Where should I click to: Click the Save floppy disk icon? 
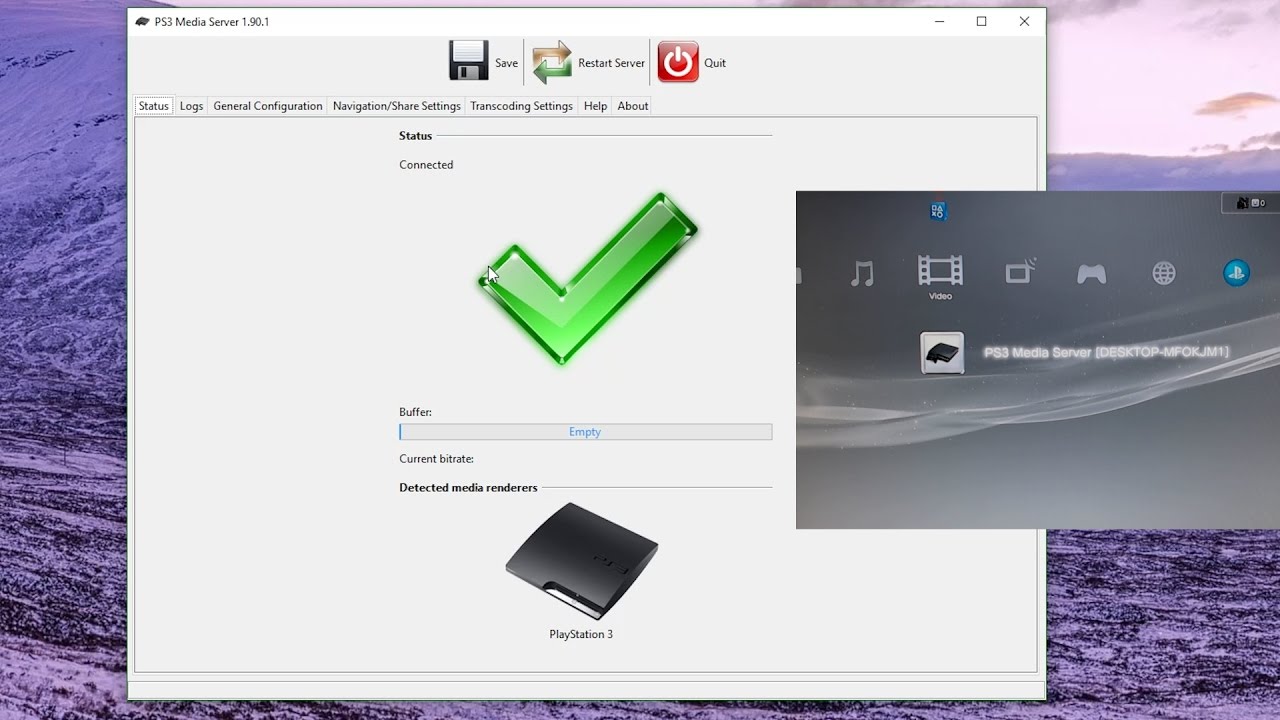pyautogui.click(x=468, y=61)
